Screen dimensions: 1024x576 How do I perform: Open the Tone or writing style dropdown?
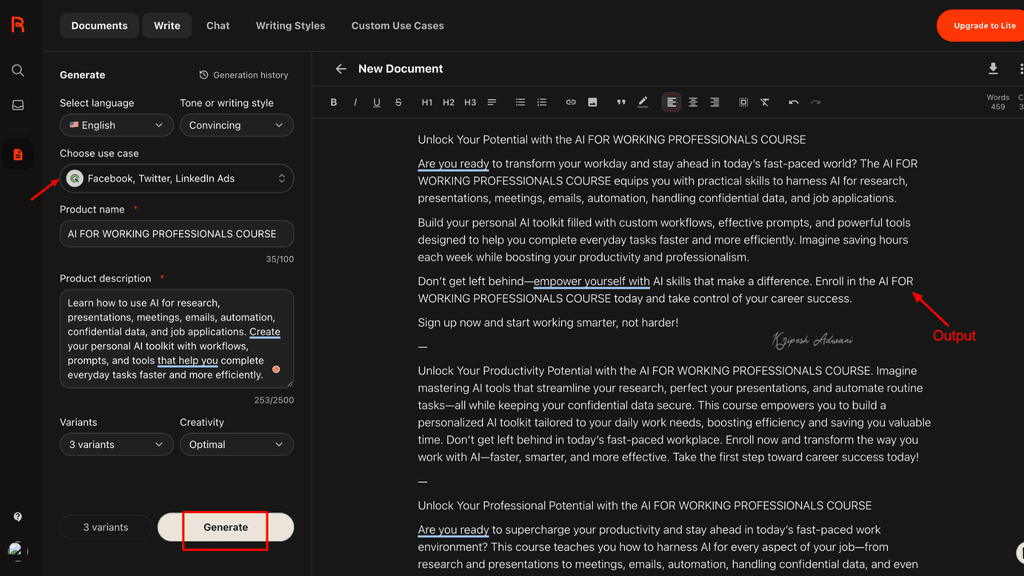point(236,125)
